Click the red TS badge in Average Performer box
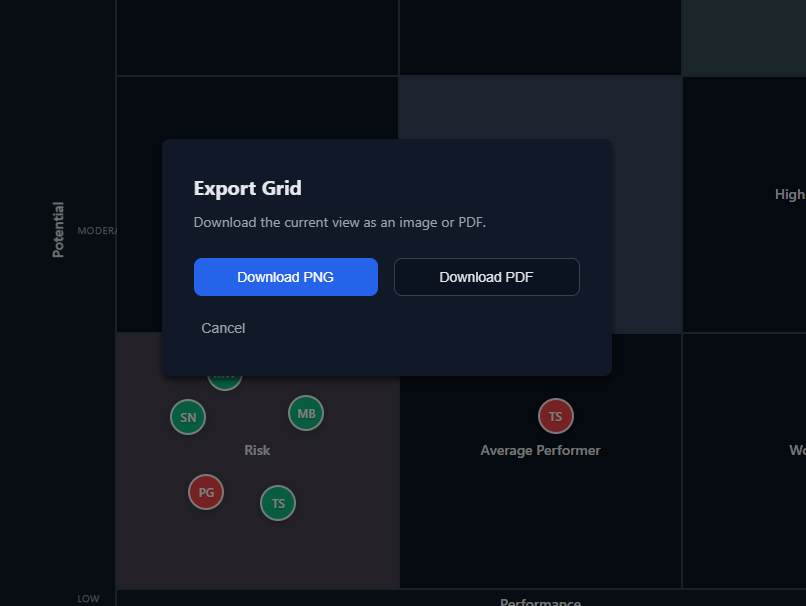 [555, 416]
